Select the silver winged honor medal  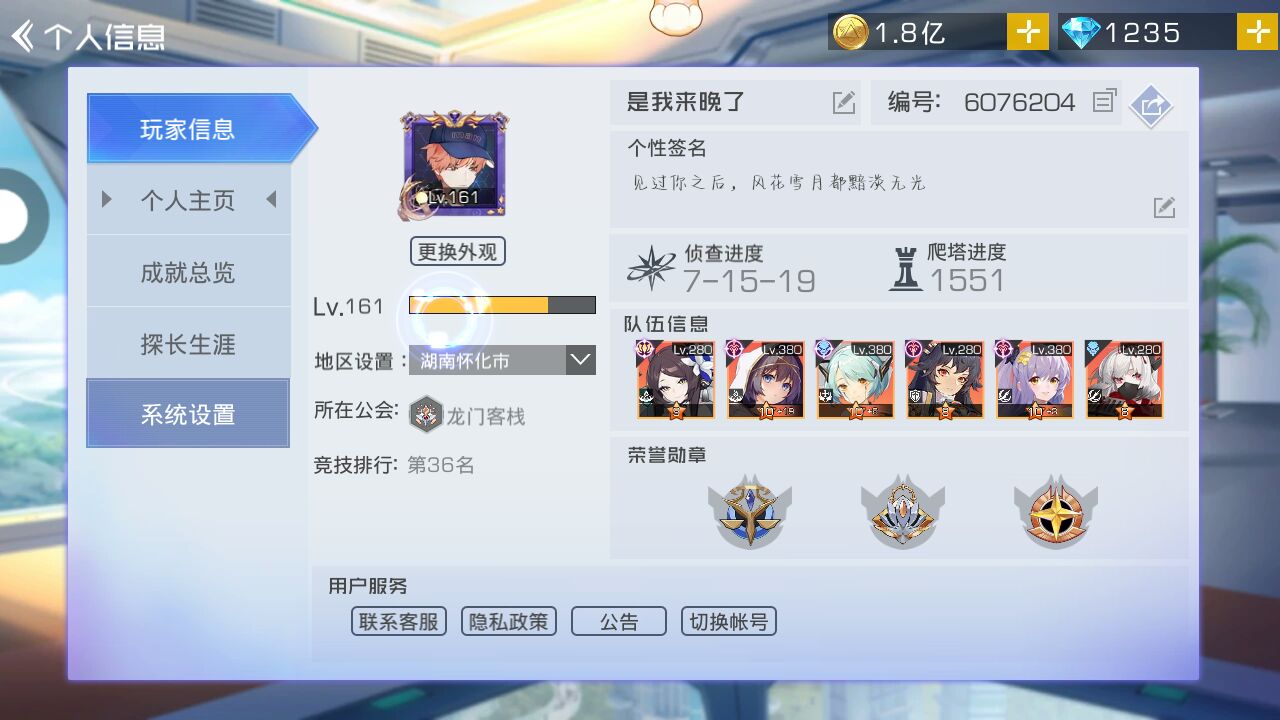902,510
